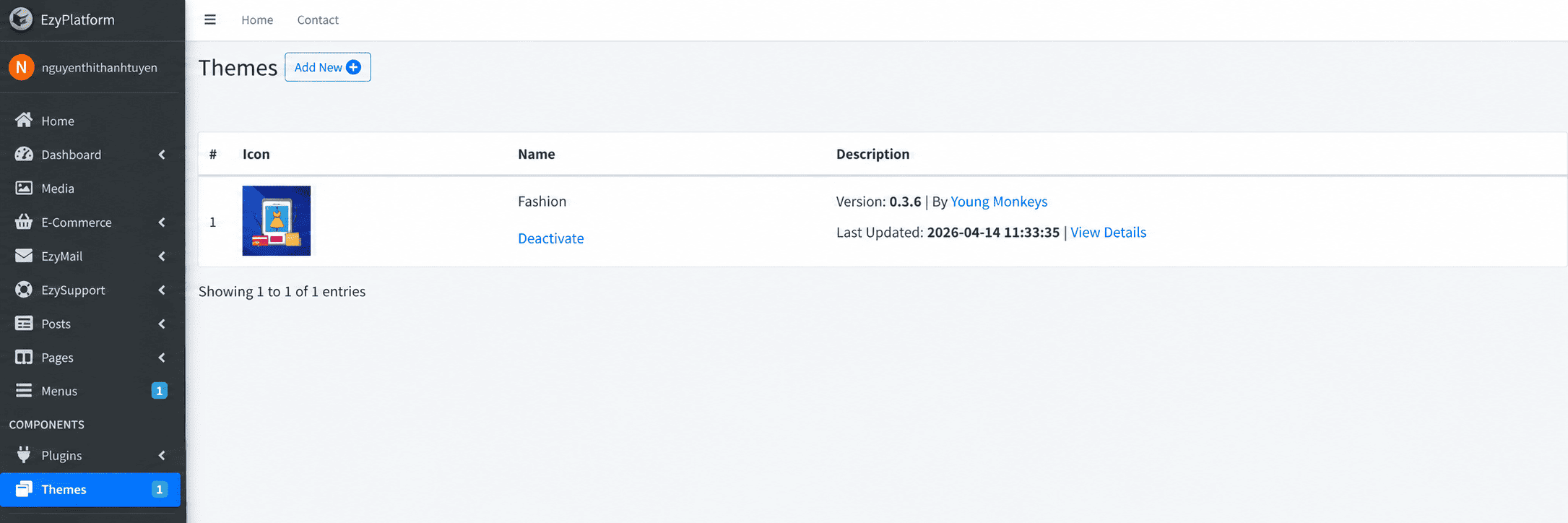Expand the Pages submenu chevron
The image size is (1568, 523).
point(162,358)
